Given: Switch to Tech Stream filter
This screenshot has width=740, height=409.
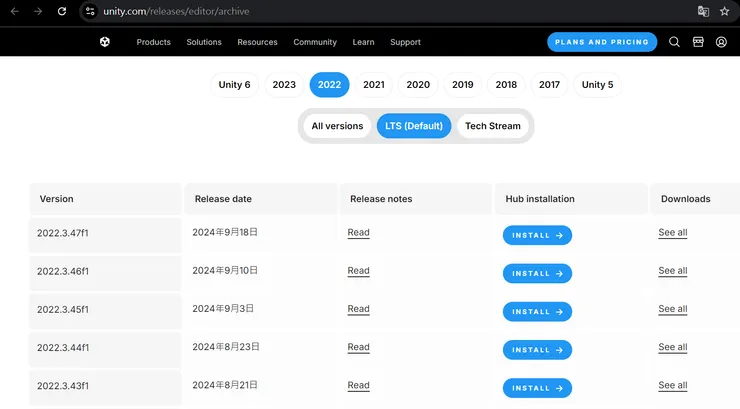Looking at the screenshot, I should (x=493, y=126).
